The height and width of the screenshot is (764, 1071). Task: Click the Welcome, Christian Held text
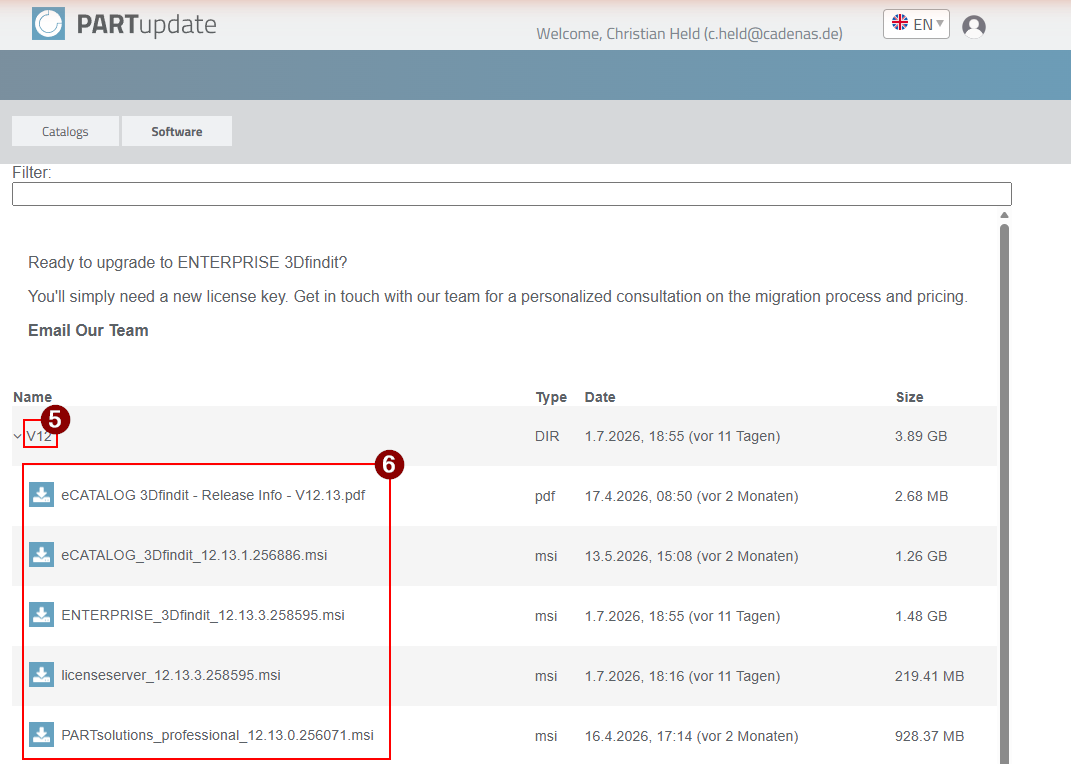click(x=689, y=33)
